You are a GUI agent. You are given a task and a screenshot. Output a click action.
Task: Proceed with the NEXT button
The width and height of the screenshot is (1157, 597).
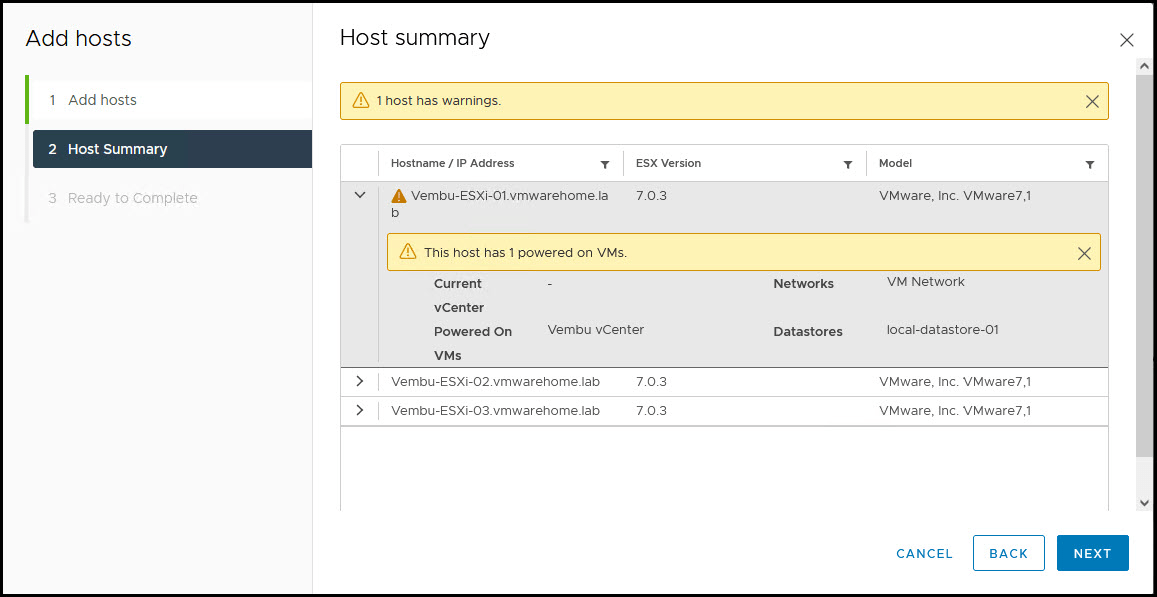click(x=1093, y=553)
